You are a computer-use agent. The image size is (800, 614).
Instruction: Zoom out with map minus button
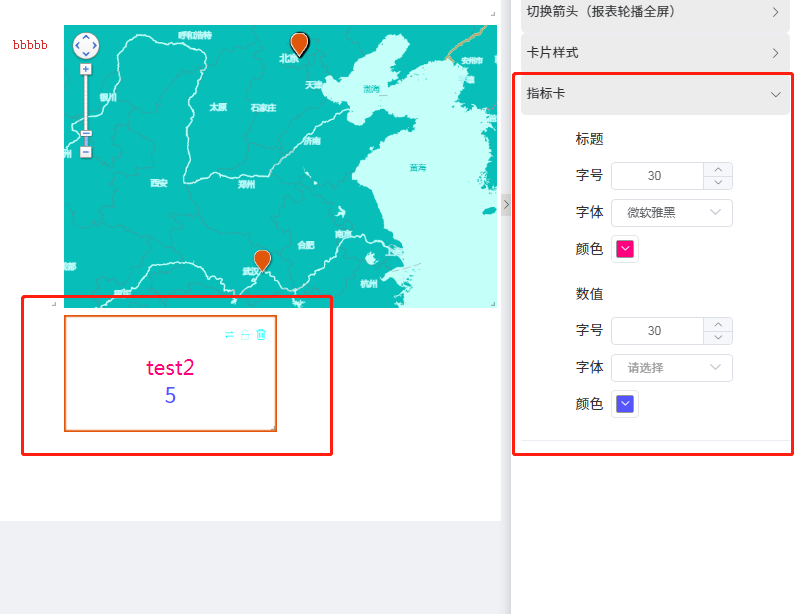[86, 152]
